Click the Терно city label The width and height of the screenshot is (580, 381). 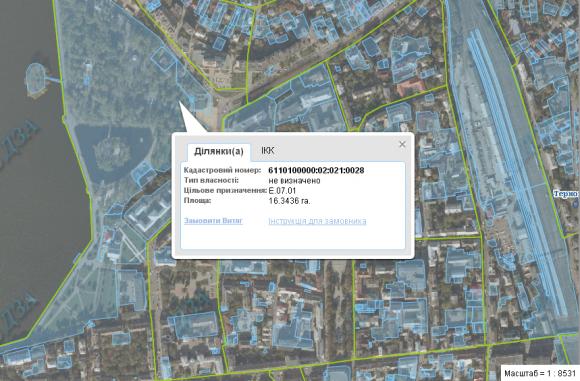pyautogui.click(x=566, y=194)
